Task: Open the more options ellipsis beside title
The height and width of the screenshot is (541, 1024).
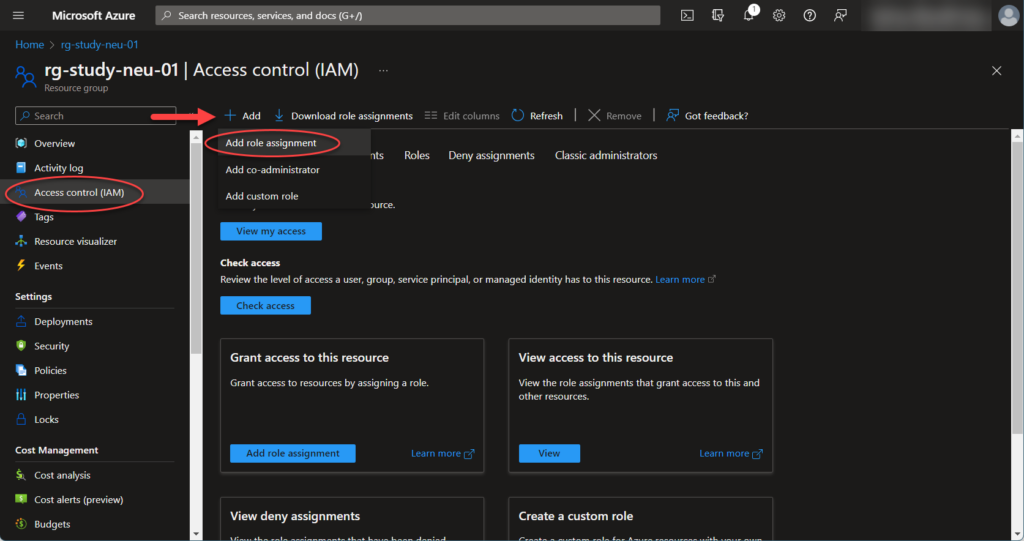Action: point(383,71)
